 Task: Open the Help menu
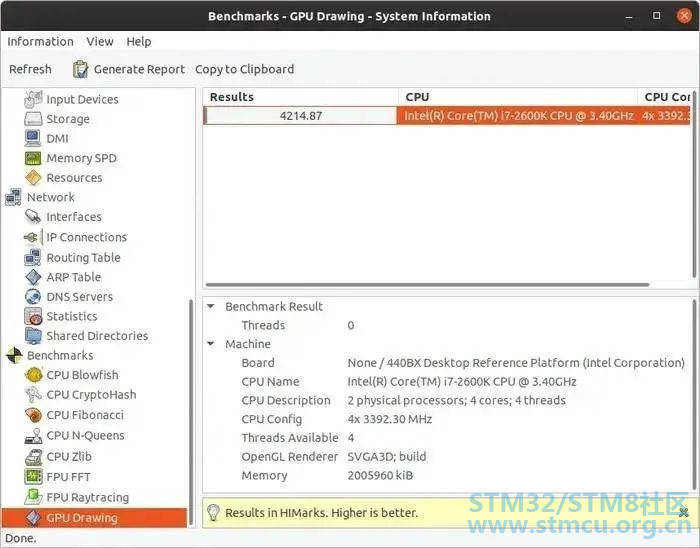point(139,42)
